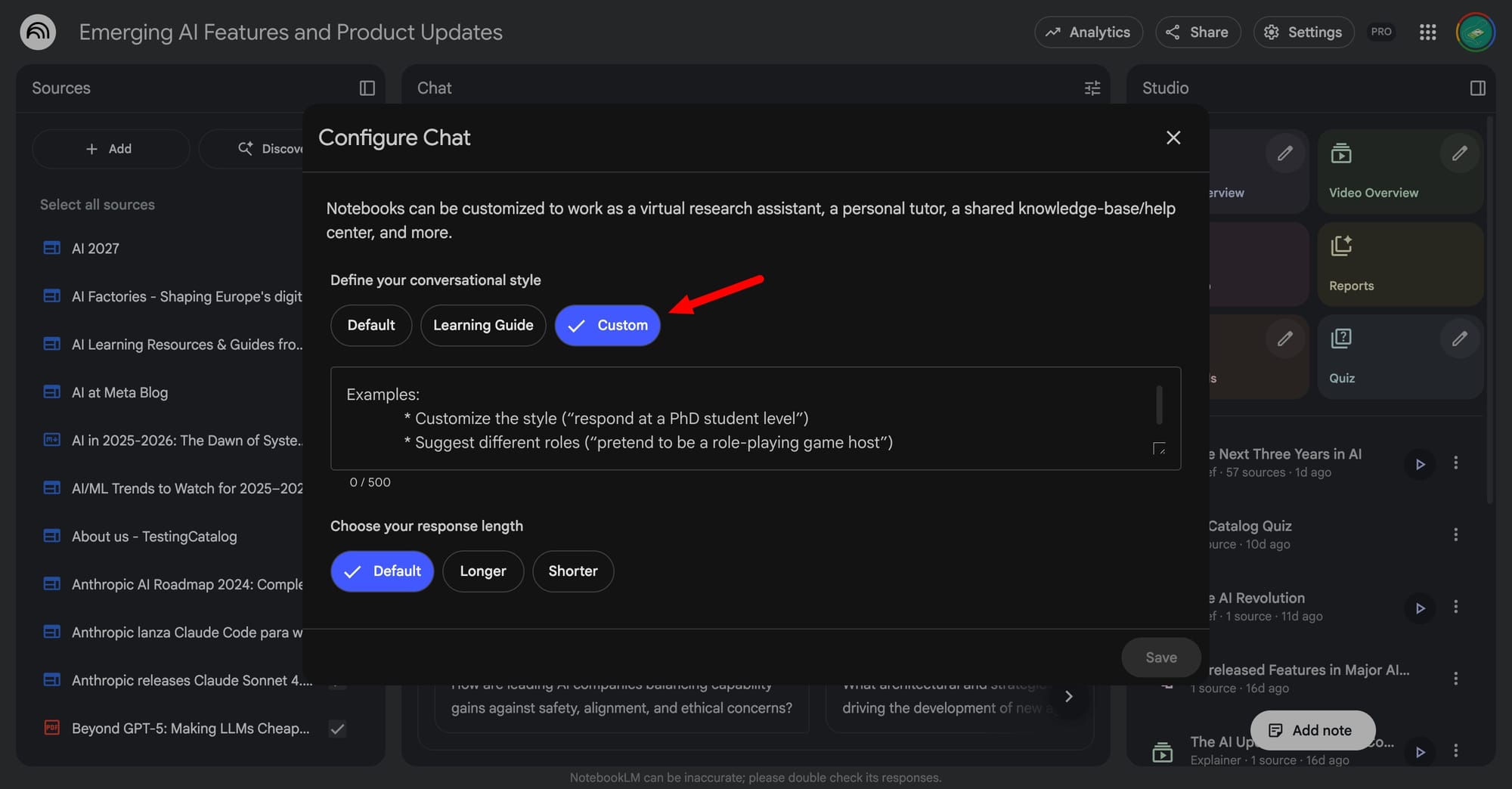1512x789 pixels.
Task: Toggle checkbox for Beyond GPT-5 source
Action: tap(338, 729)
